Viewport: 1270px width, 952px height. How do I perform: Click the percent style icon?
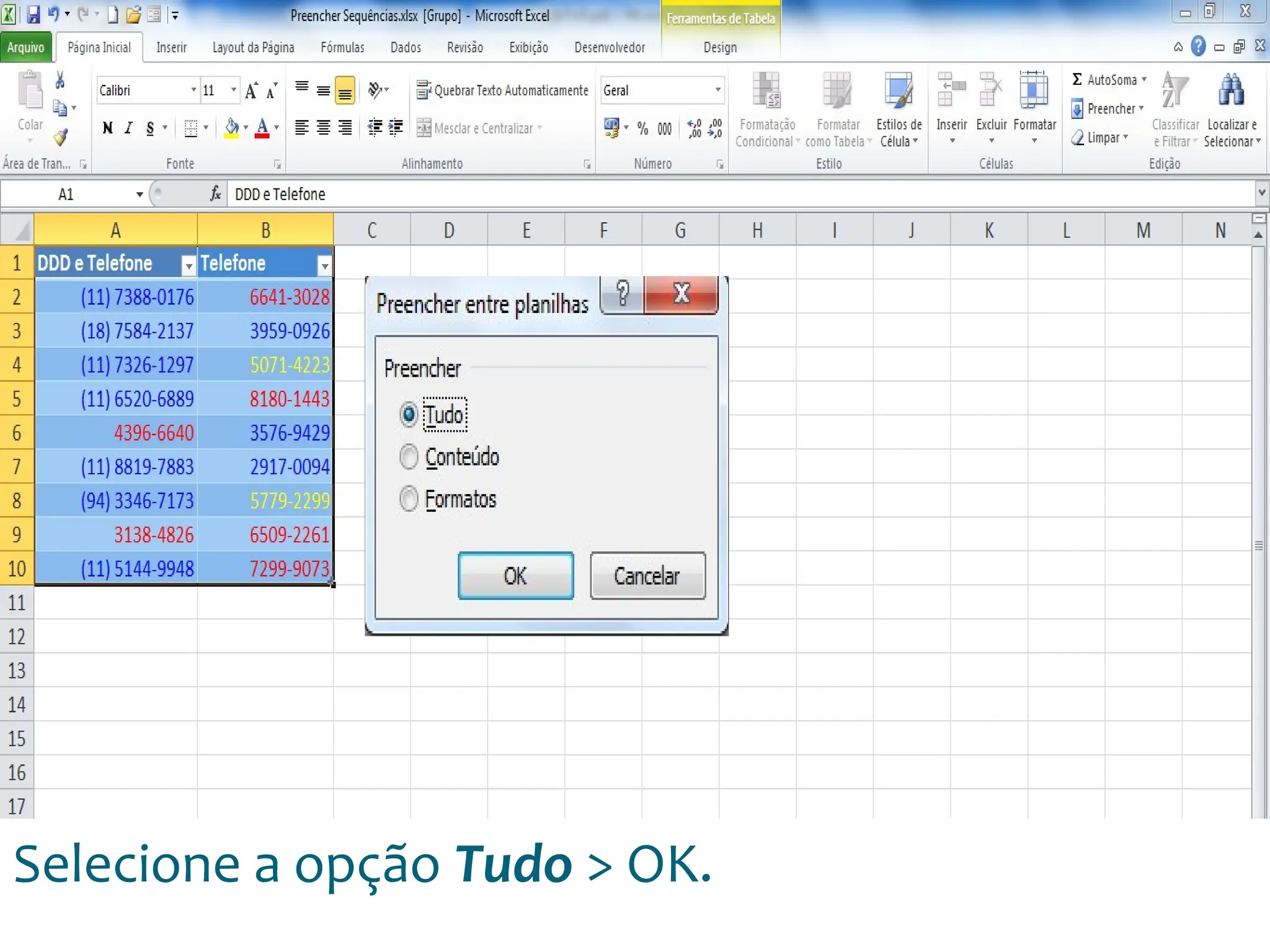pos(643,128)
